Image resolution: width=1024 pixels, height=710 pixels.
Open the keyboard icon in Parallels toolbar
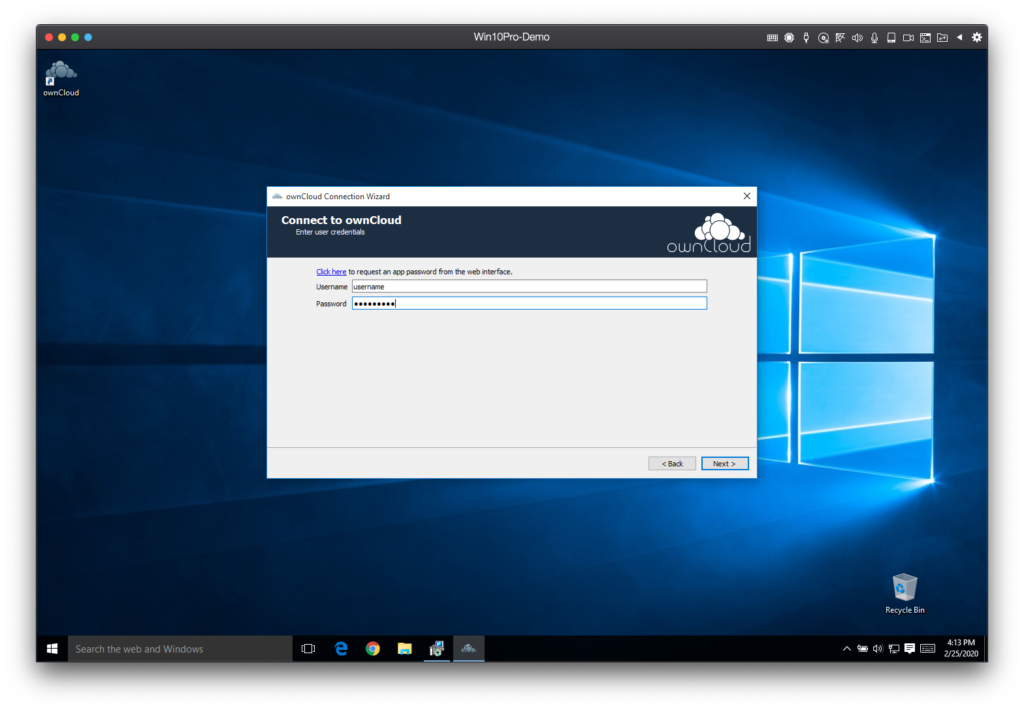(772, 38)
